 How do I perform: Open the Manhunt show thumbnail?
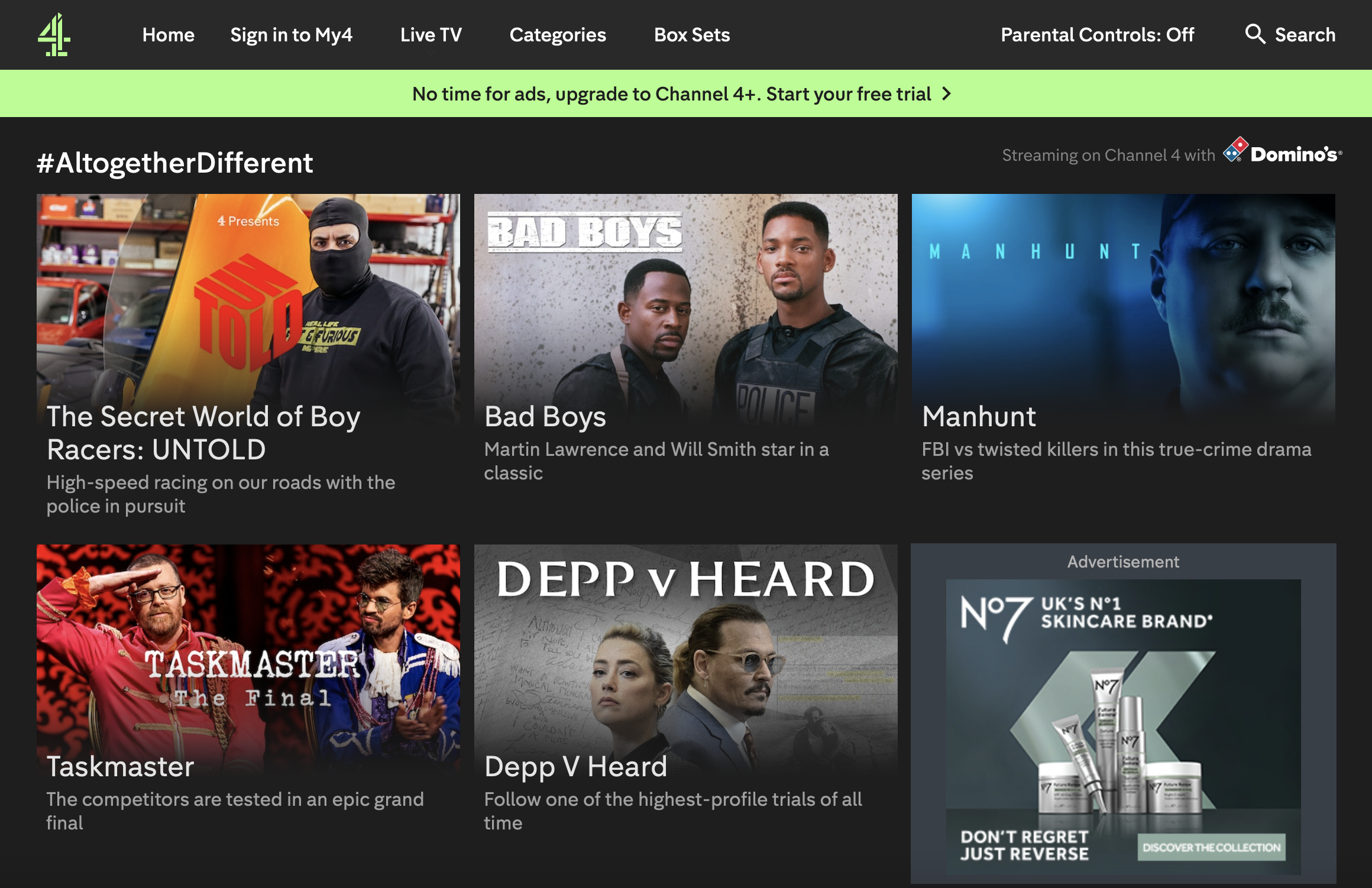(1123, 310)
